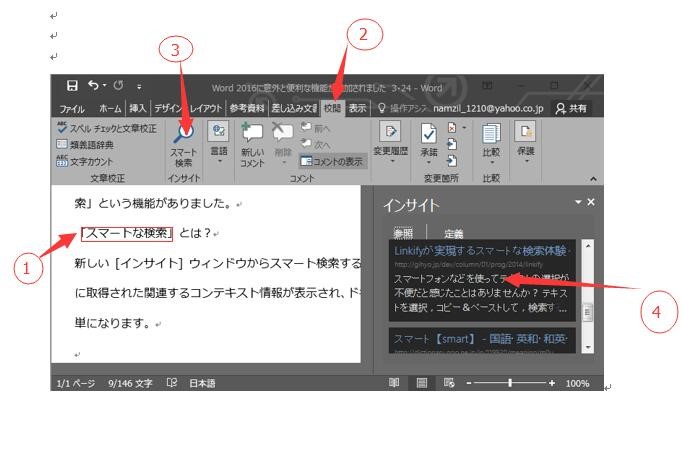Click the zoom out minus button
682x472 pixels.
click(x=469, y=383)
